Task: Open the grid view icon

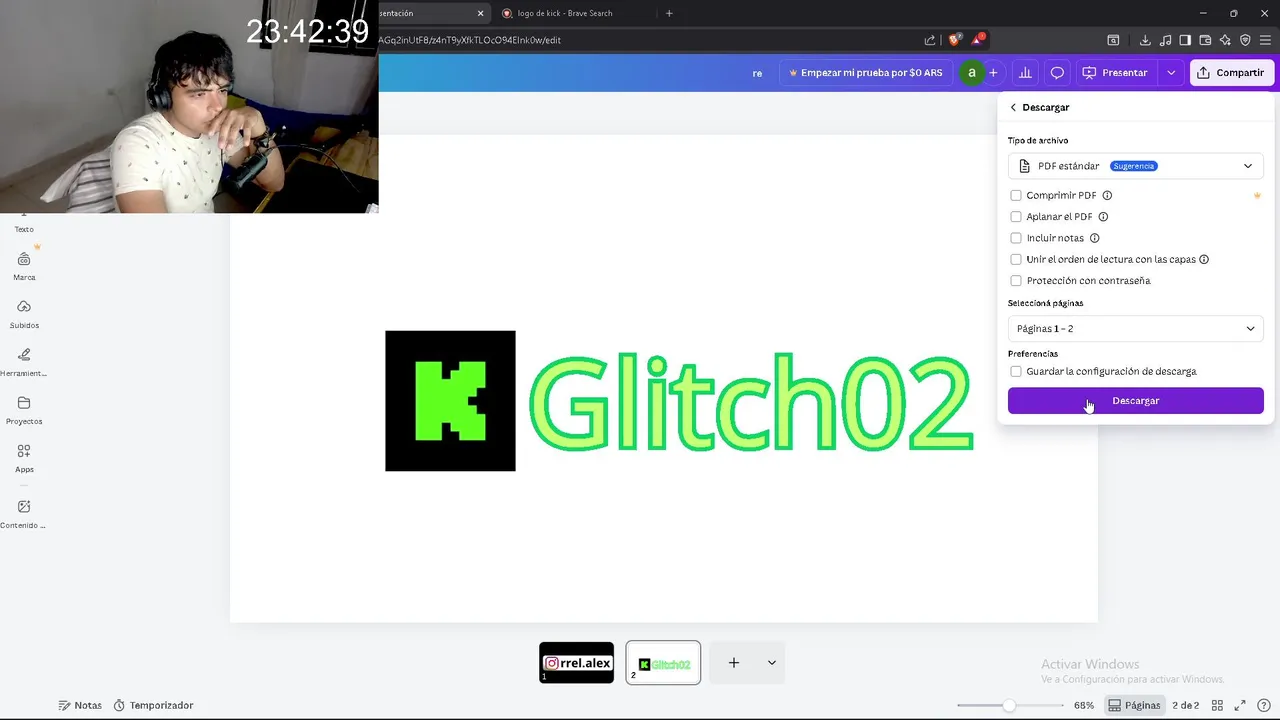Action: 1218,705
